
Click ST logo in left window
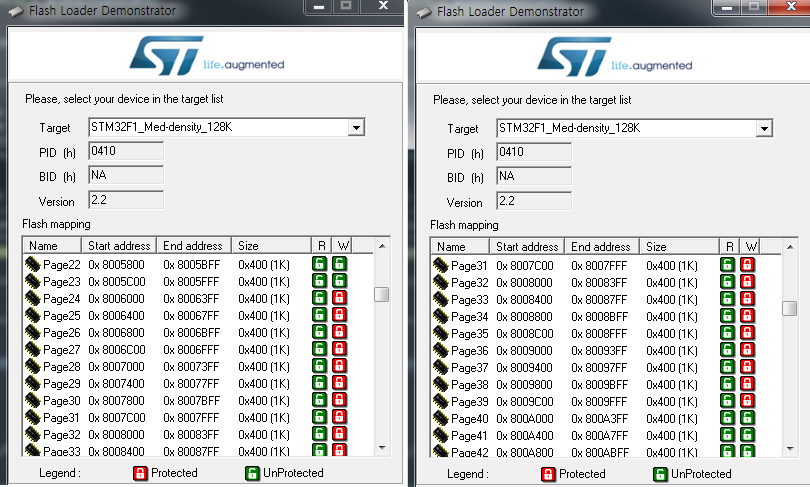(166, 56)
